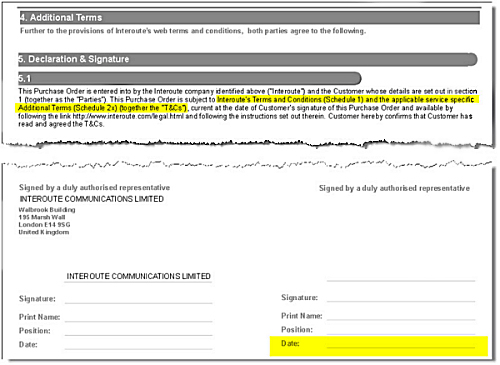
Task: Click the Interoute Print Name field
Action: pyautogui.click(x=139, y=317)
